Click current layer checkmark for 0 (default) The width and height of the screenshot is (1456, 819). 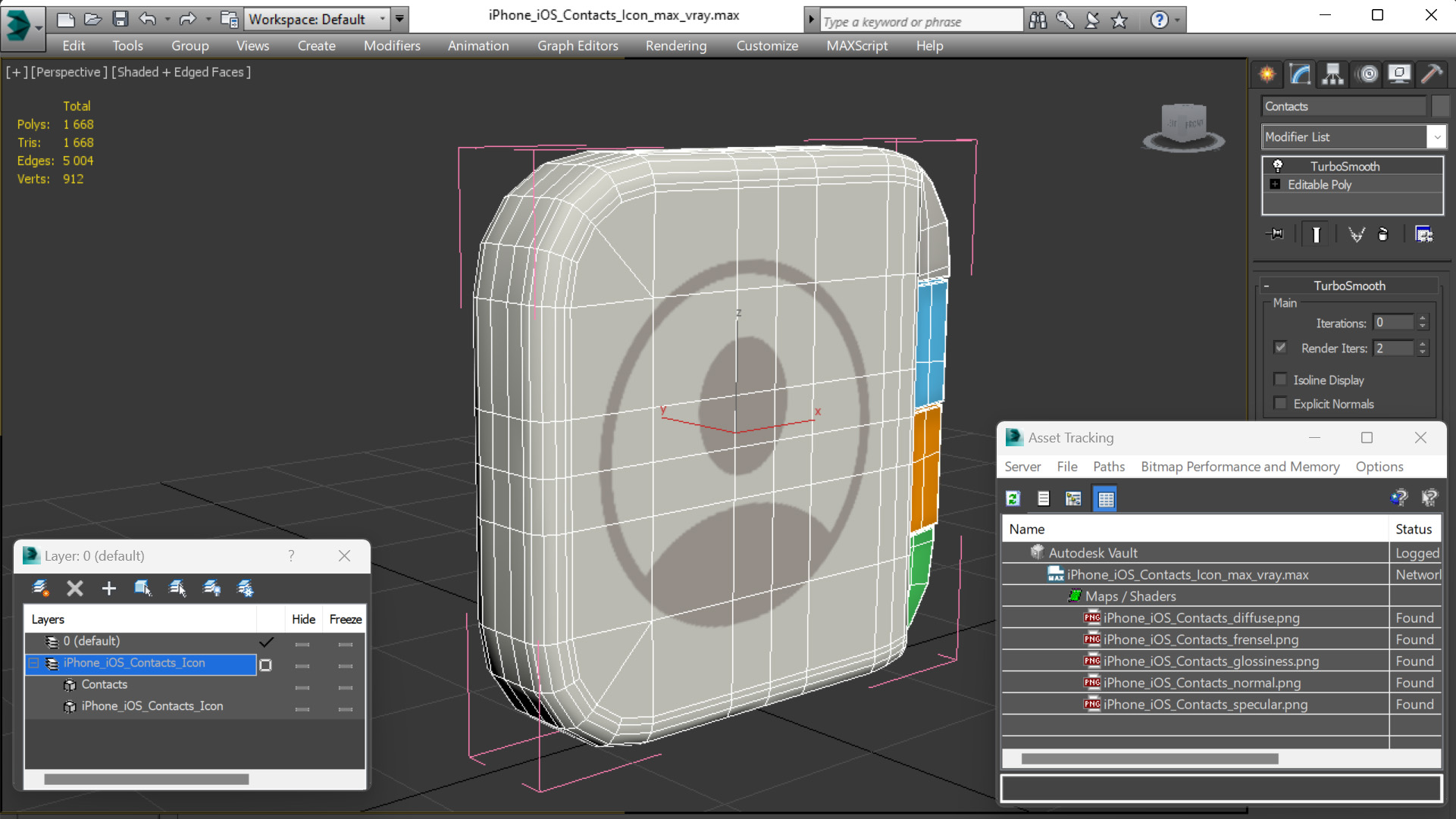266,642
